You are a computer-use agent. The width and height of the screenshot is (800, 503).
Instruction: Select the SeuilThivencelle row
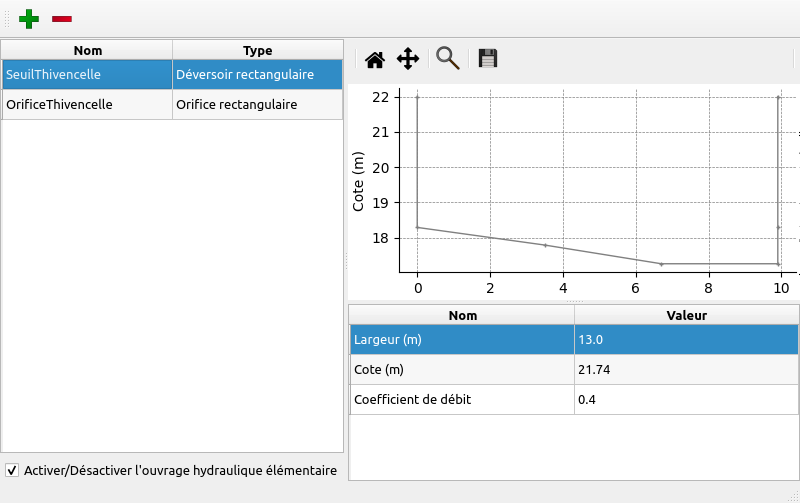(87, 74)
